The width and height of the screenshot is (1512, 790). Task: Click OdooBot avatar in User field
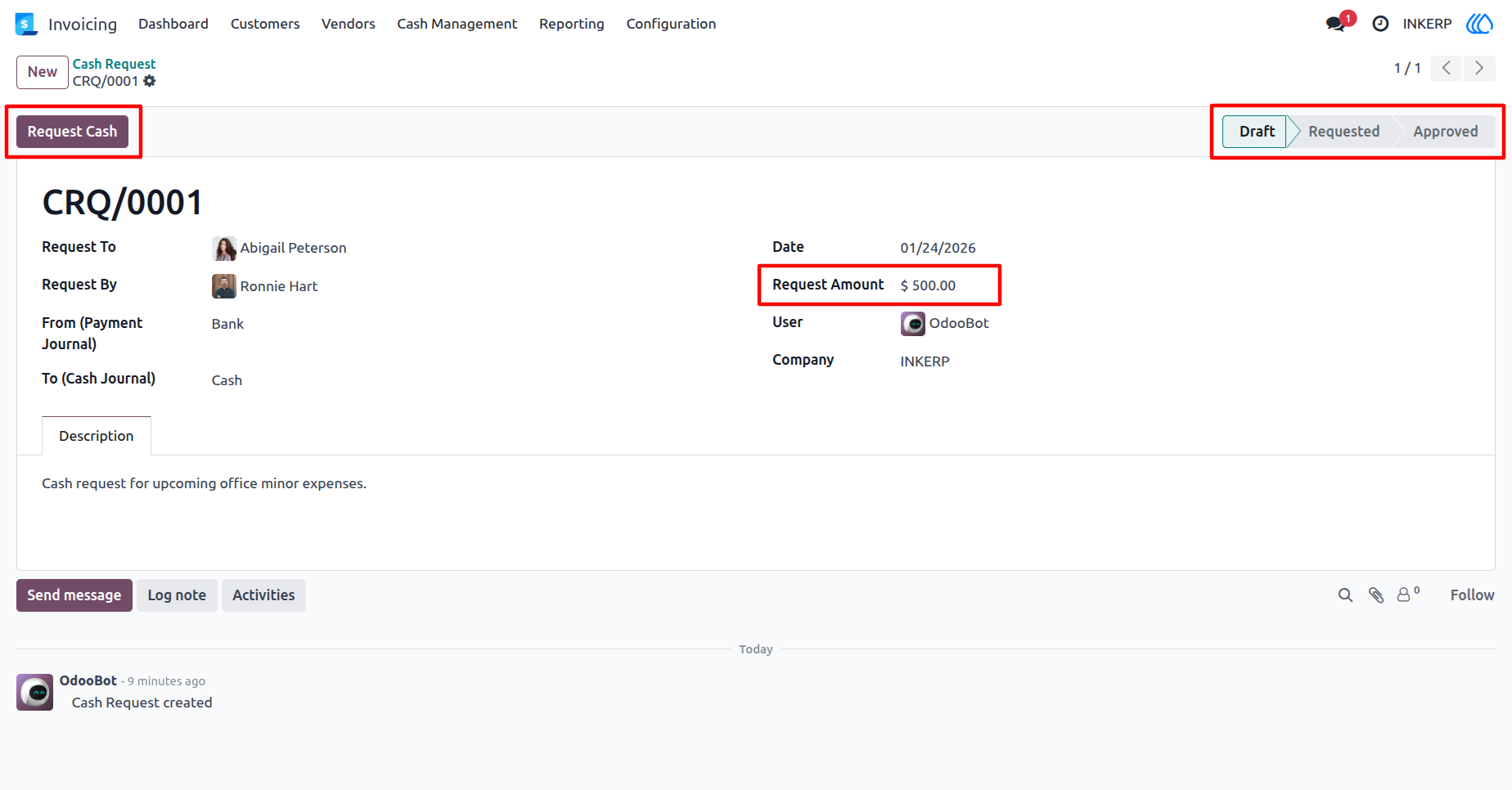(x=913, y=324)
